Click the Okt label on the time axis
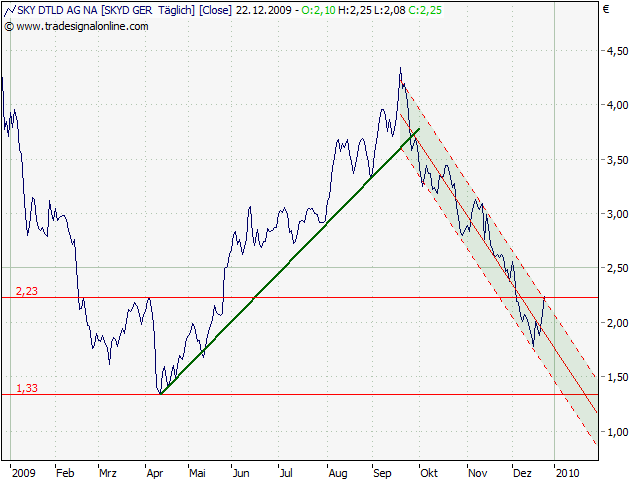The image size is (640, 480). (429, 471)
